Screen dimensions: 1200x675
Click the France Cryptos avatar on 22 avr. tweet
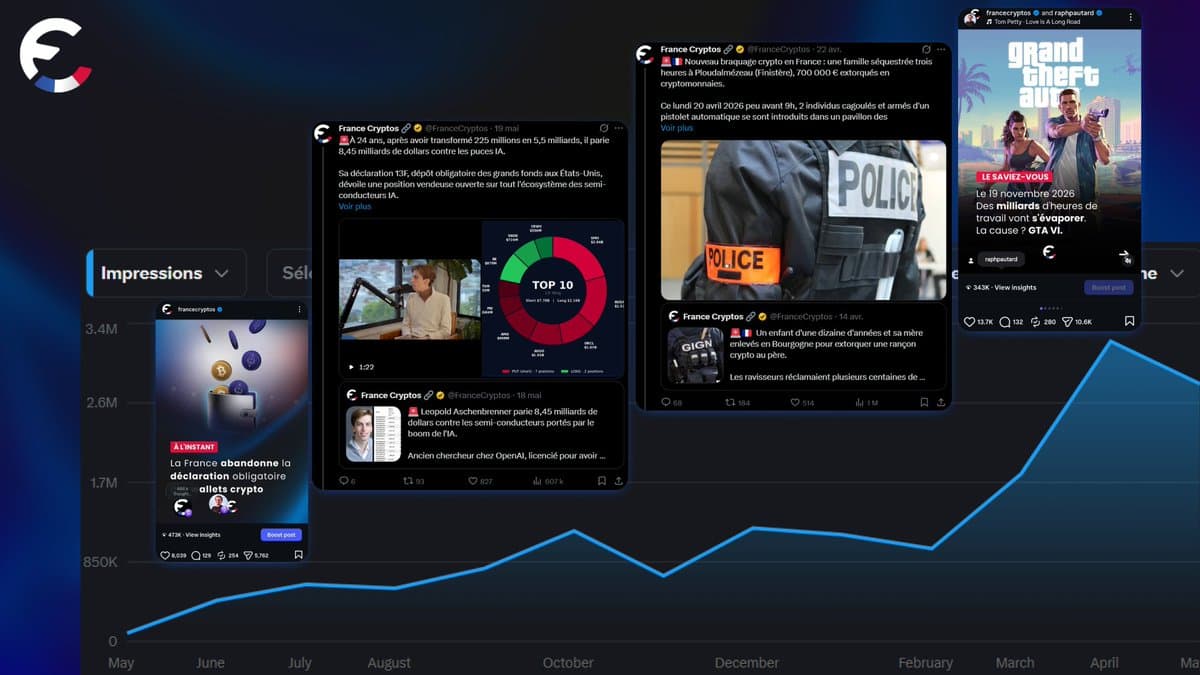646,52
